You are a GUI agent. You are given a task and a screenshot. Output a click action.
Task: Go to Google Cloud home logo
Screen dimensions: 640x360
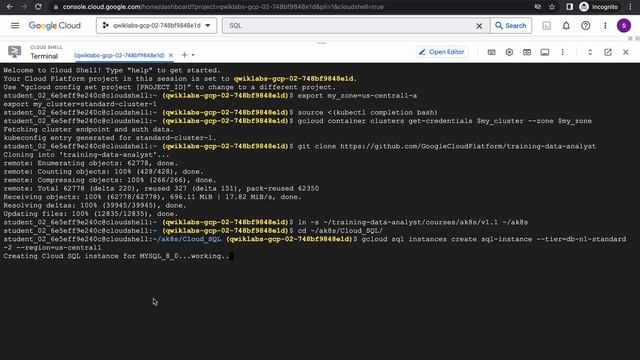pyautogui.click(x=55, y=26)
